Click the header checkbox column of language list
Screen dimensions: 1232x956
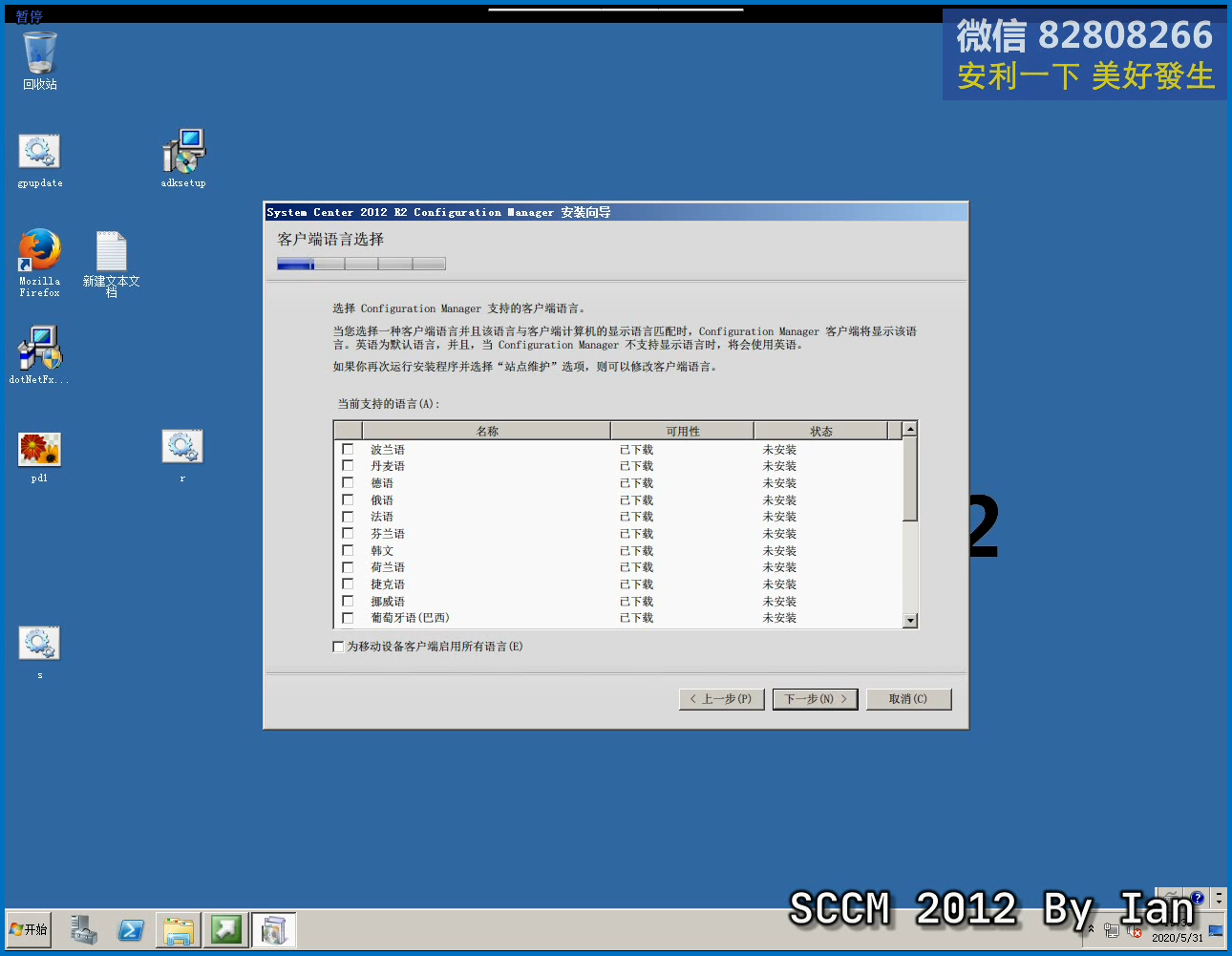point(349,431)
